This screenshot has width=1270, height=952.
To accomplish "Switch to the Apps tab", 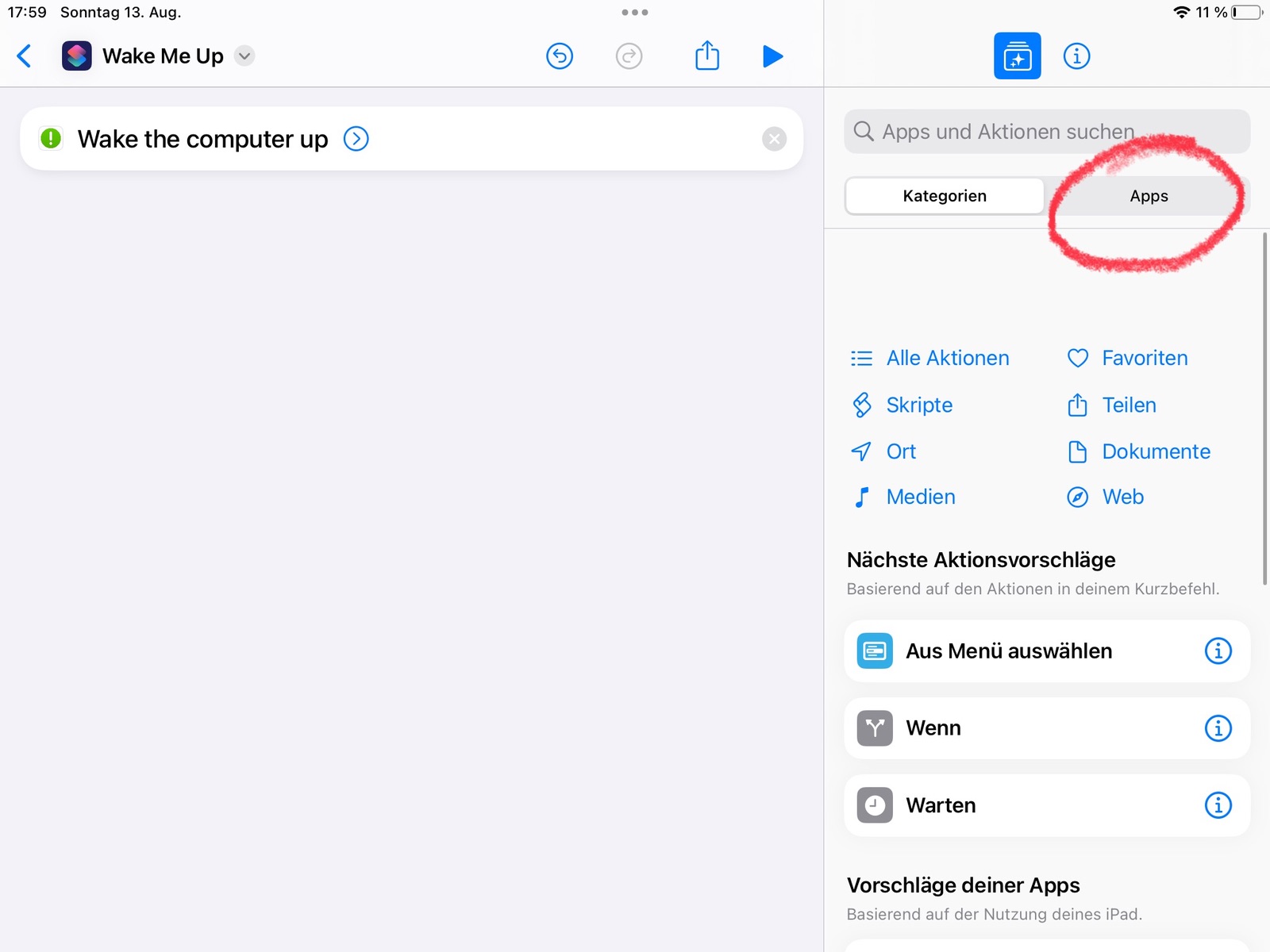I will point(1148,196).
